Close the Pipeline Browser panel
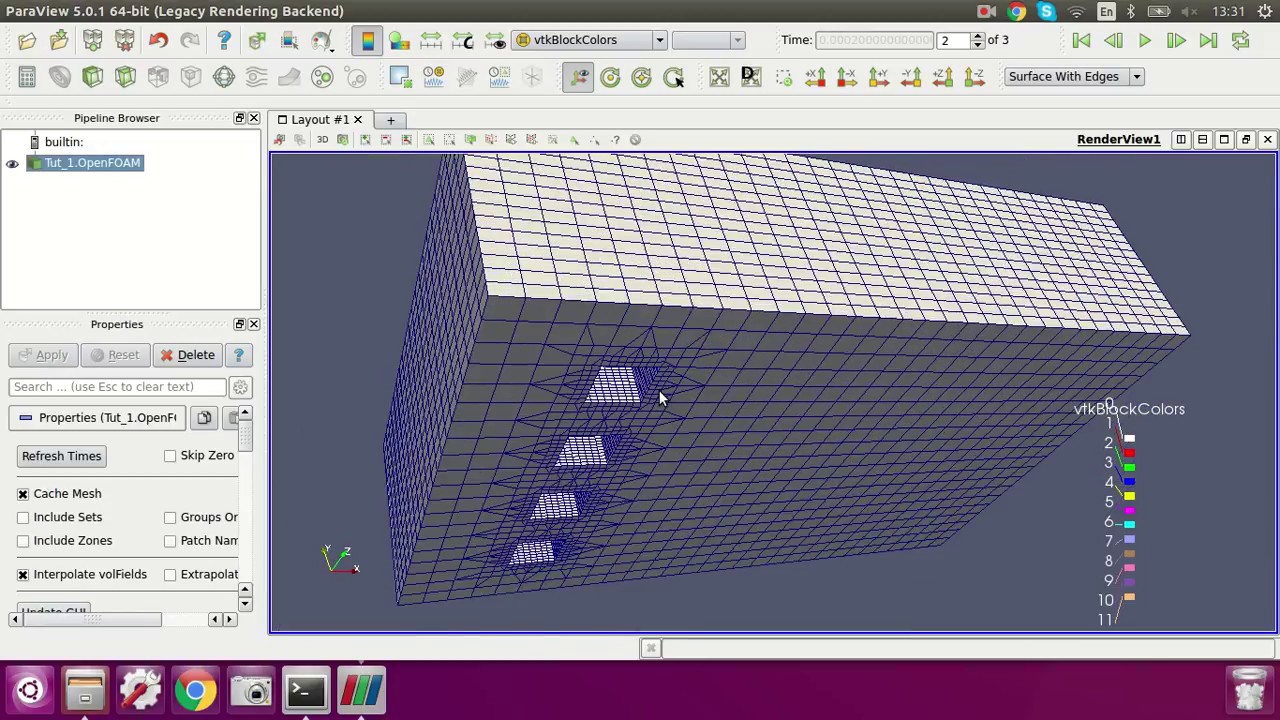The height and width of the screenshot is (720, 1280). point(254,118)
